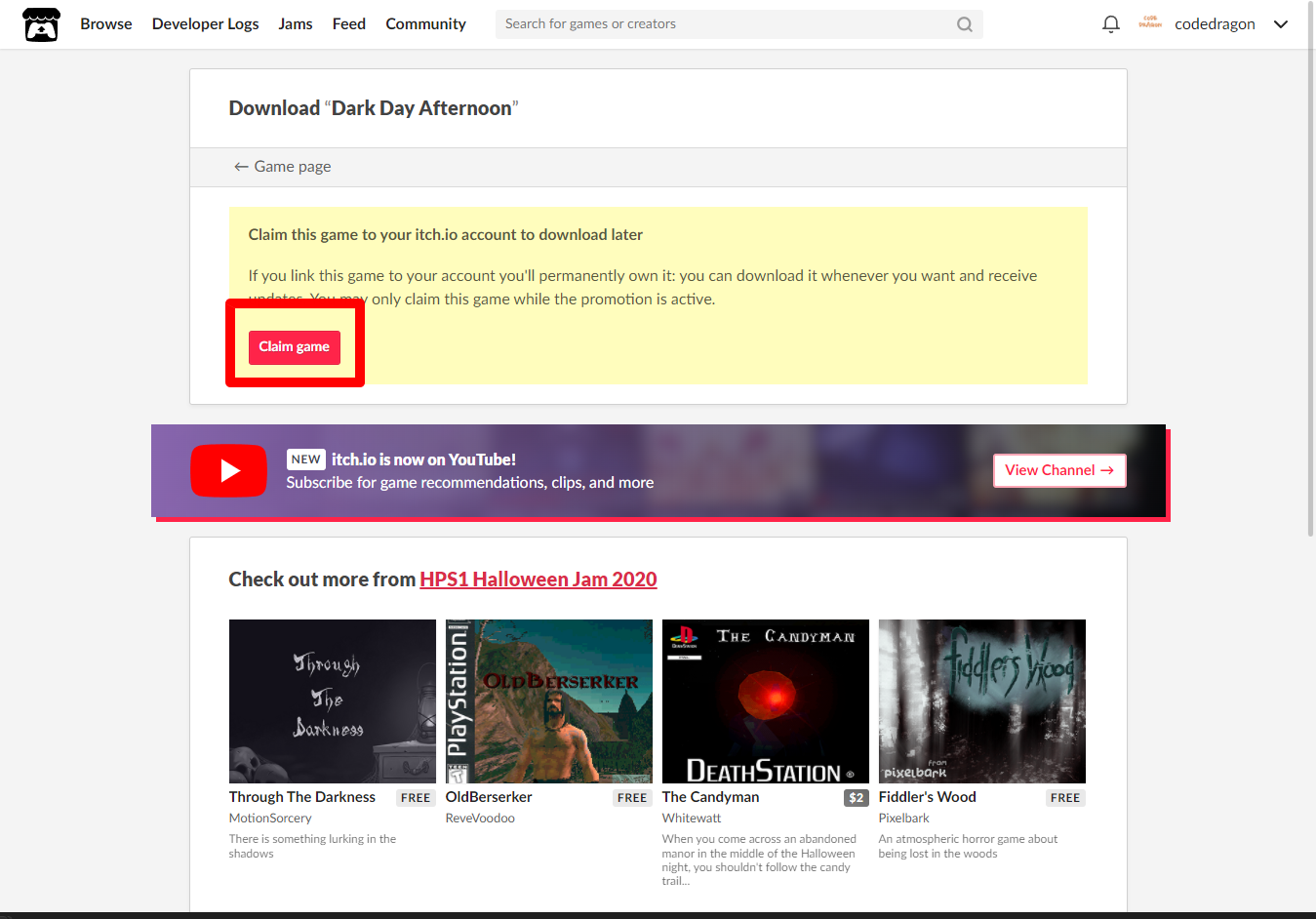The width and height of the screenshot is (1316, 919).
Task: Open Pixelbark creator link
Action: 903,819
